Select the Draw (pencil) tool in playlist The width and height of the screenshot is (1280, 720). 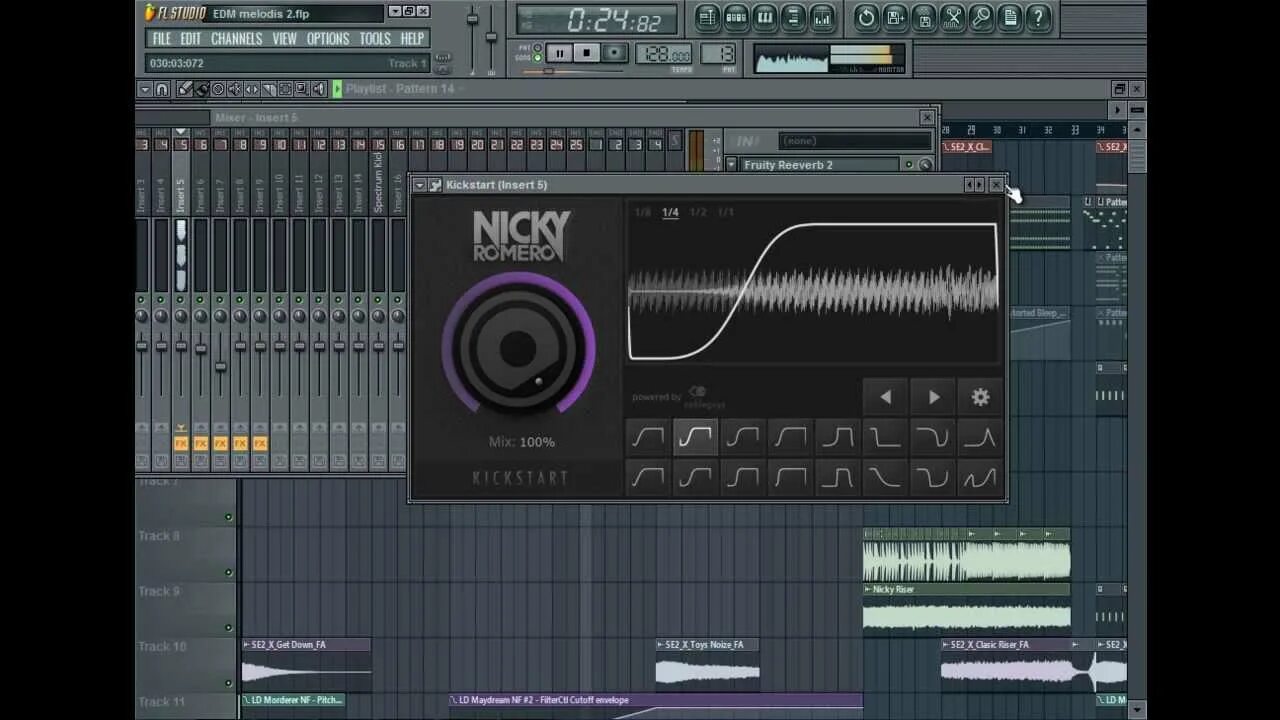pyautogui.click(x=186, y=88)
